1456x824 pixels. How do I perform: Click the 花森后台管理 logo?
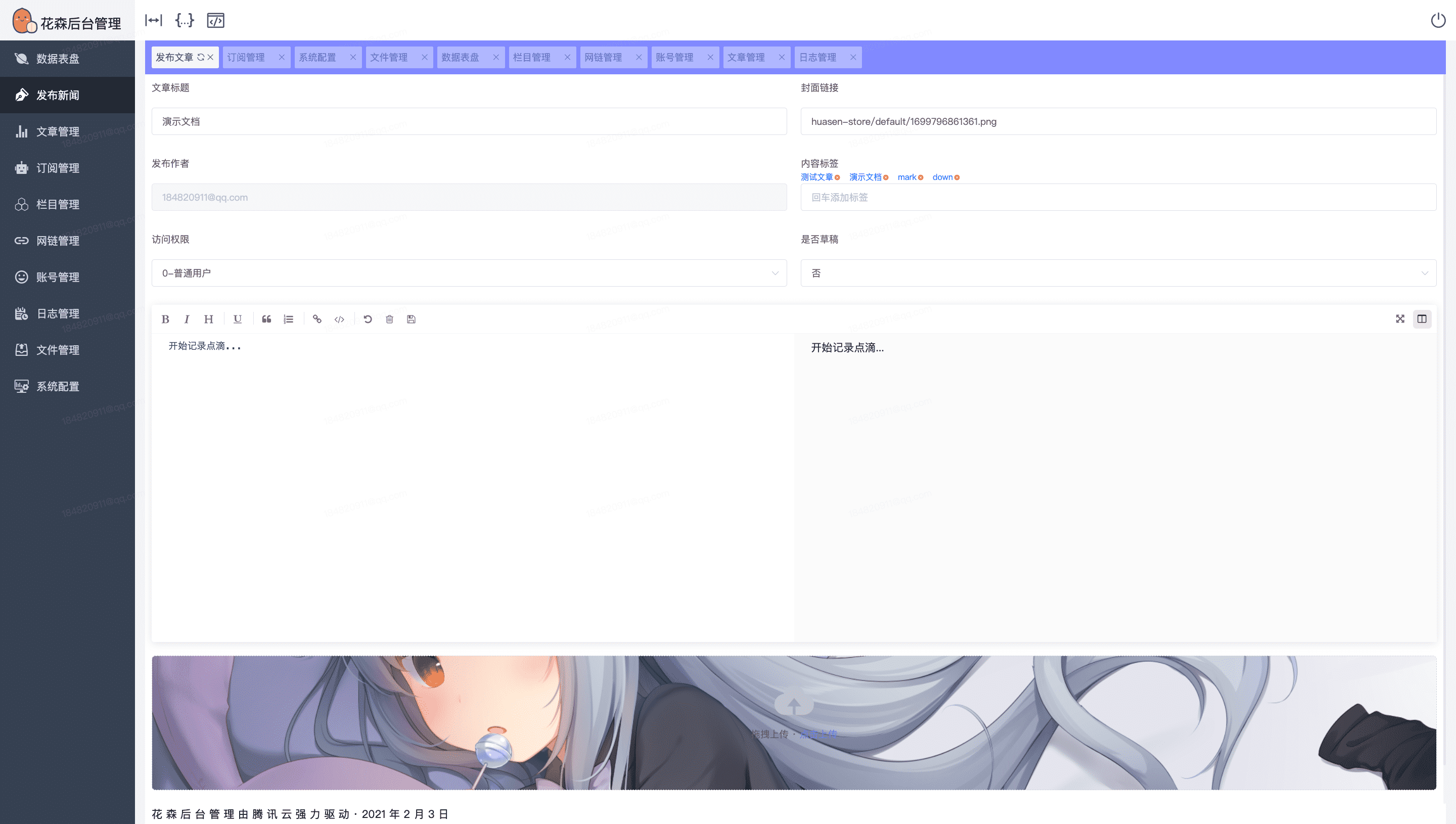point(67,22)
